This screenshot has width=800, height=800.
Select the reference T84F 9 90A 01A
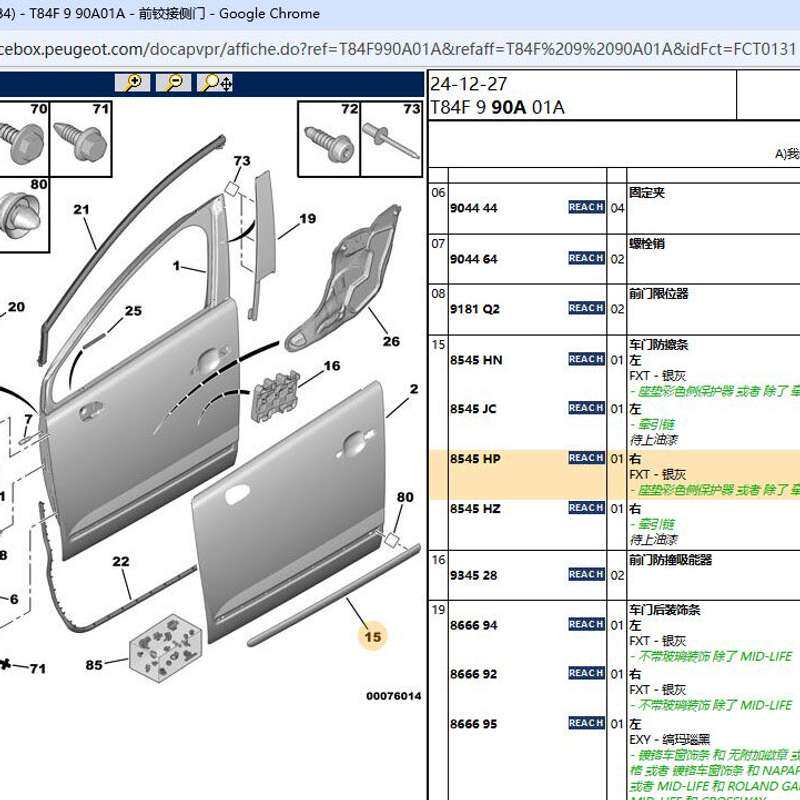click(497, 107)
